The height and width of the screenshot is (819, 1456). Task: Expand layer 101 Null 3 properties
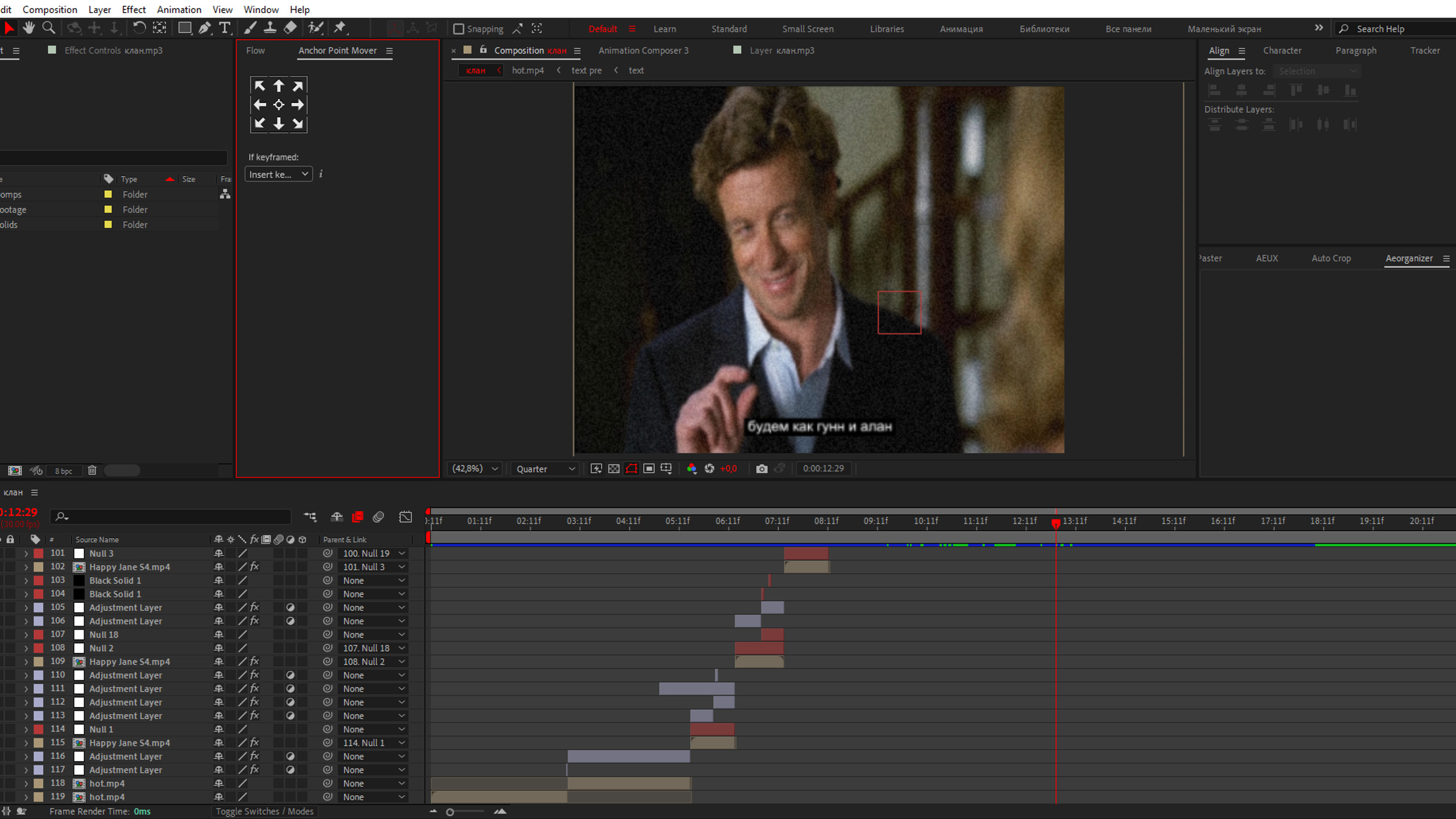coord(26,553)
